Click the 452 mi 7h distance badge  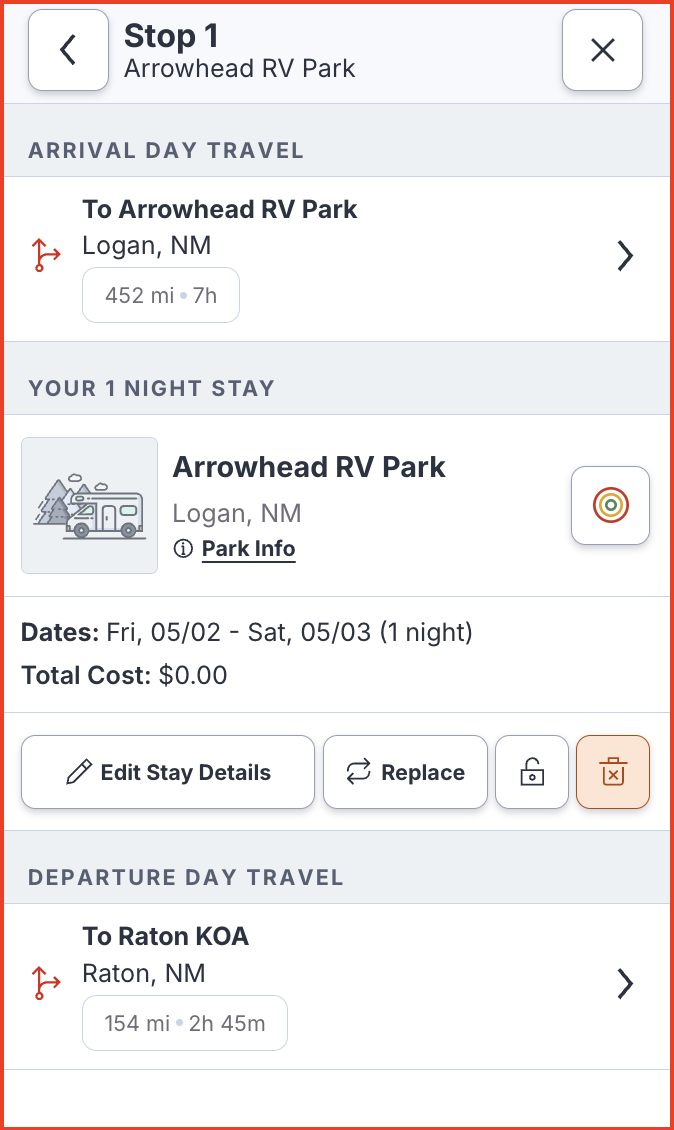click(x=161, y=295)
